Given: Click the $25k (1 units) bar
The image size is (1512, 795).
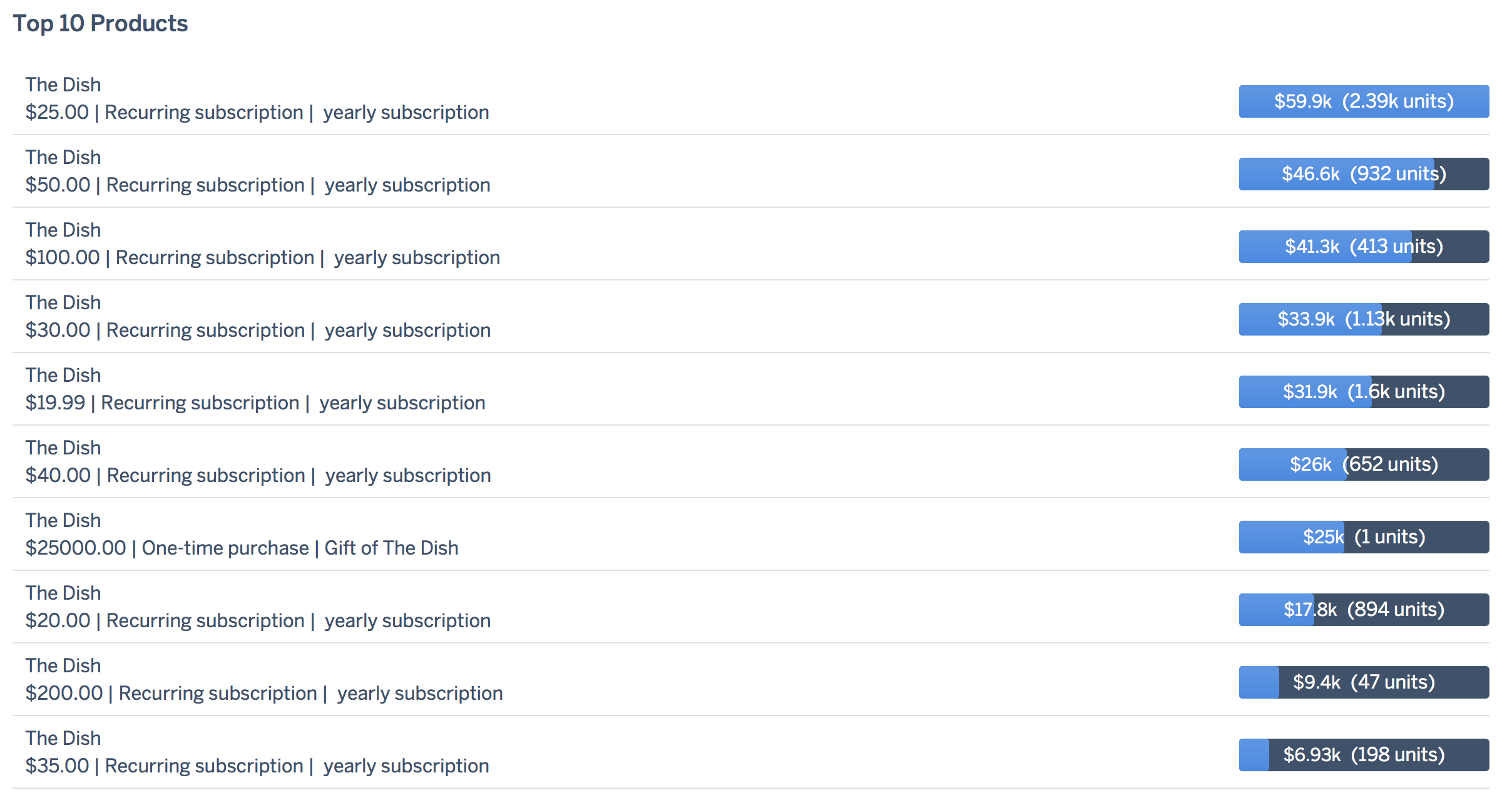Looking at the screenshot, I should click(1364, 537).
